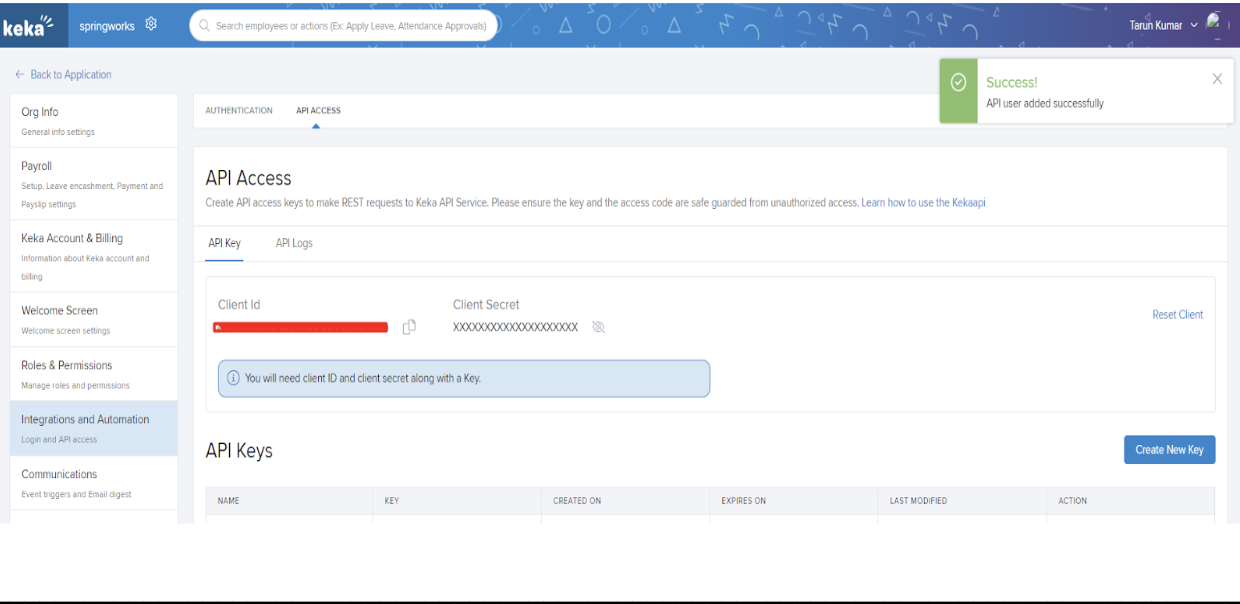Viewport: 1240px width, 604px height.
Task: Click the user profile avatar
Action: 1216,22
